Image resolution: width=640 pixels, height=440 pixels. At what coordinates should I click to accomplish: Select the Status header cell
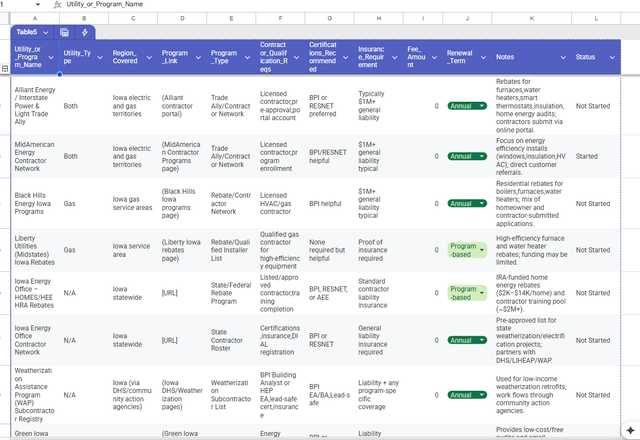coord(596,57)
